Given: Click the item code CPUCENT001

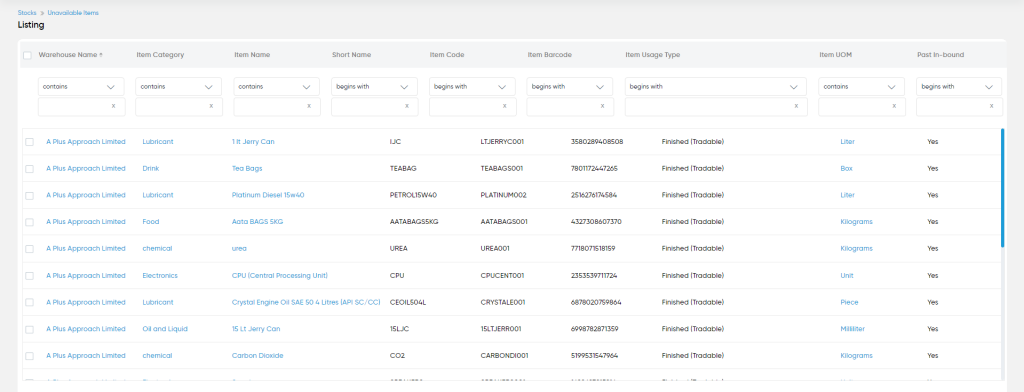Looking at the screenshot, I should coord(502,276).
